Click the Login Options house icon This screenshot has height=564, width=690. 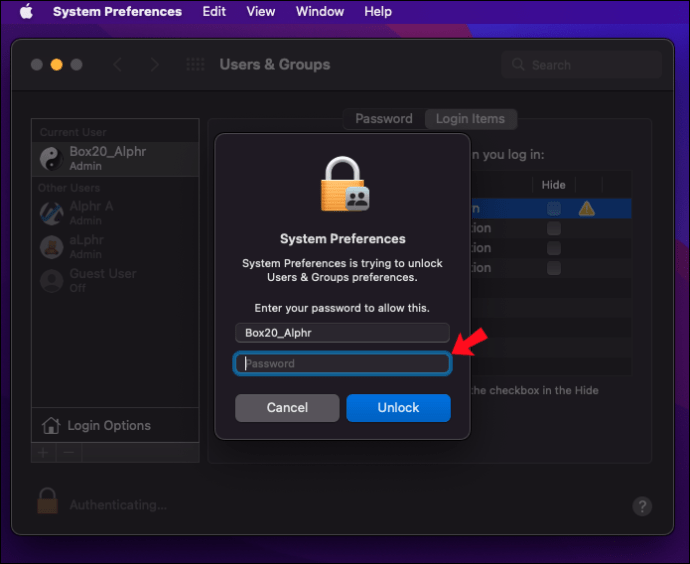[51, 425]
